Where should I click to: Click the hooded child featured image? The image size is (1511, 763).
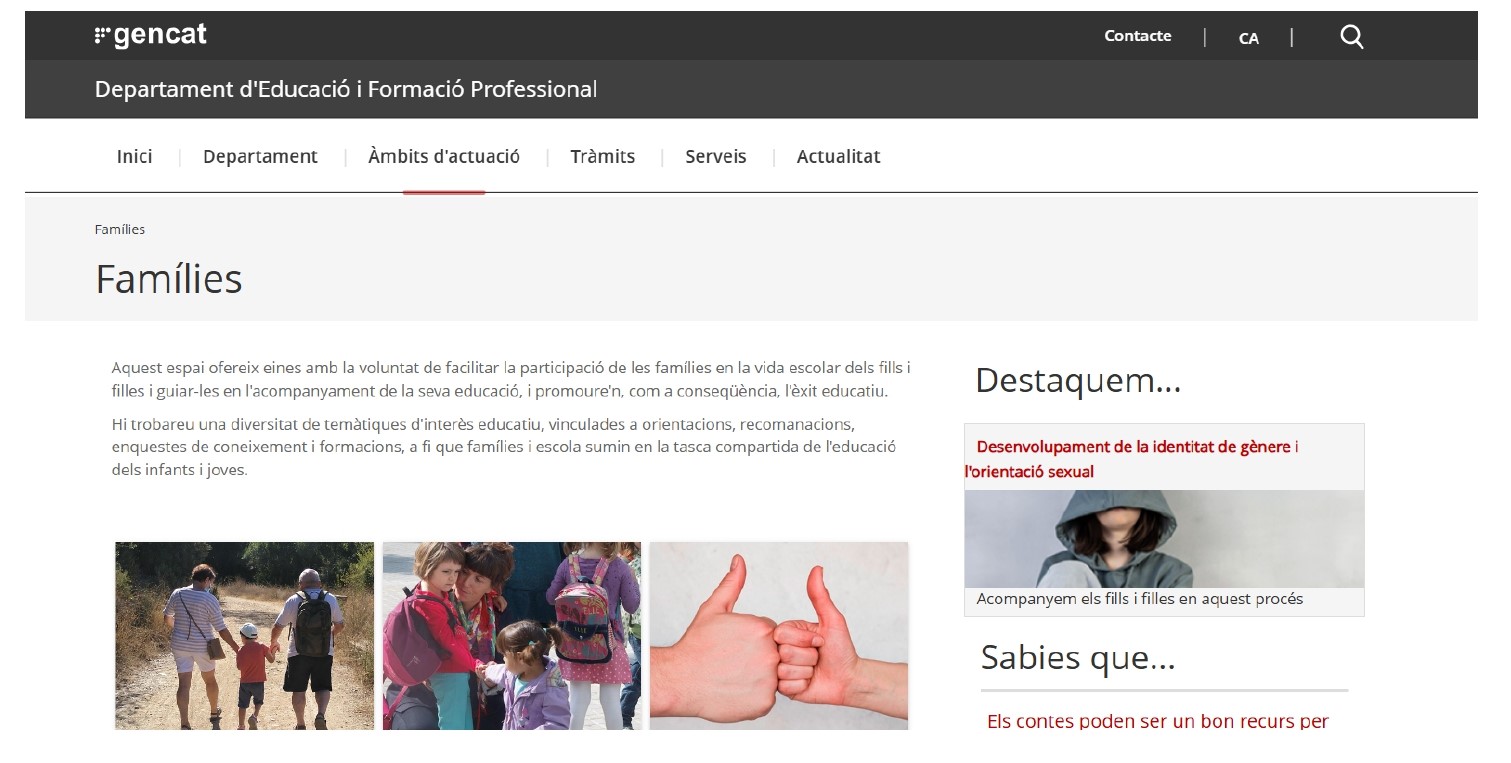(1163, 538)
